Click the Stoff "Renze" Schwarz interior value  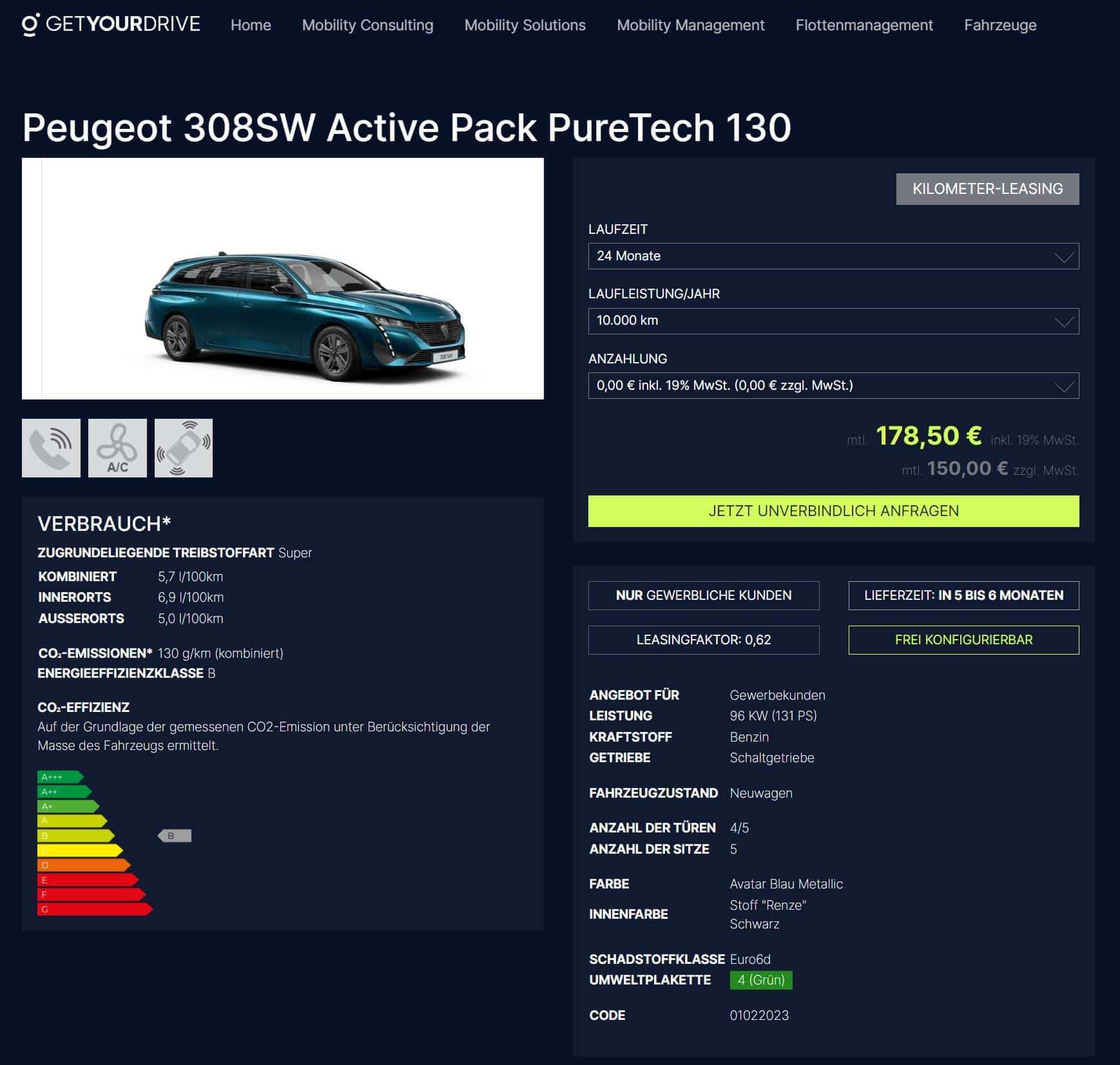[x=768, y=914]
